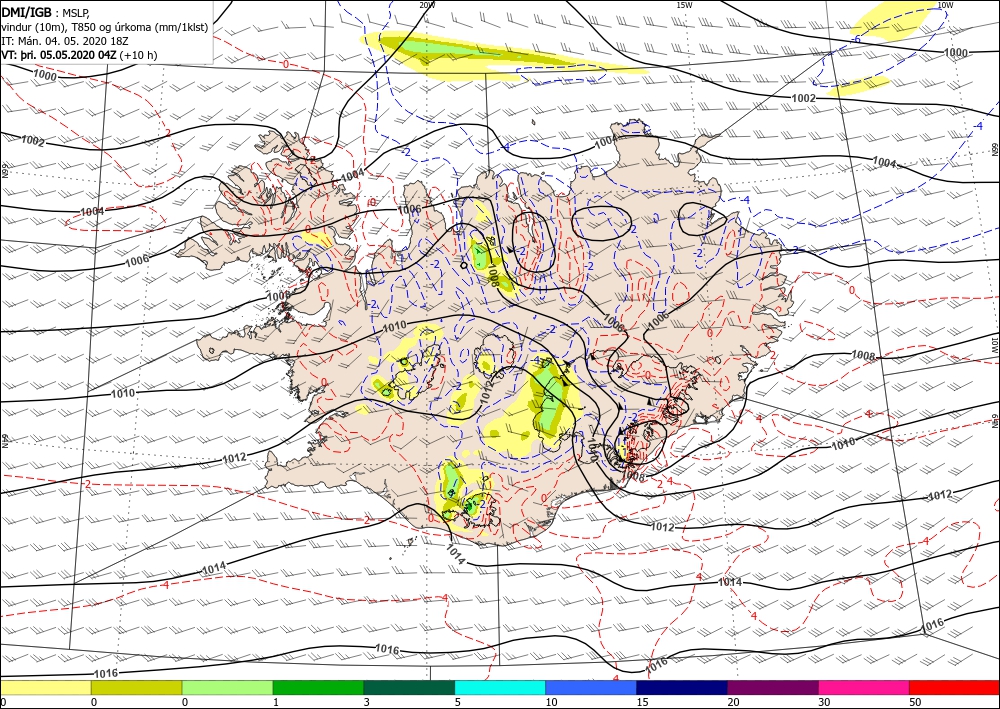Click the '1000' isobar label near top-right corner

[x=956, y=53]
